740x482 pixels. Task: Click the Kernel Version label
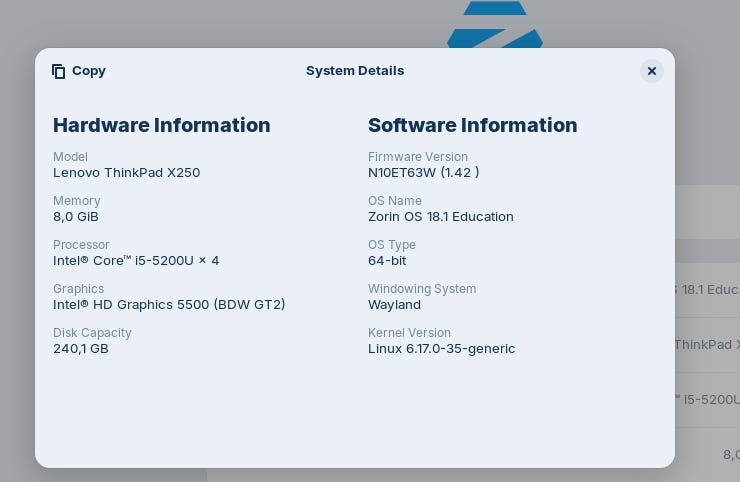pyautogui.click(x=409, y=333)
